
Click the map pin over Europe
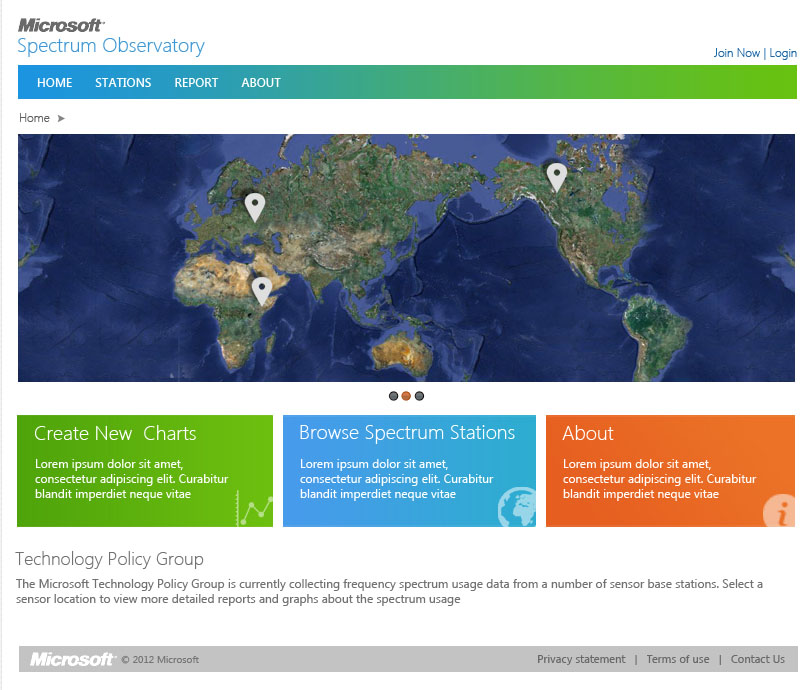(x=255, y=205)
